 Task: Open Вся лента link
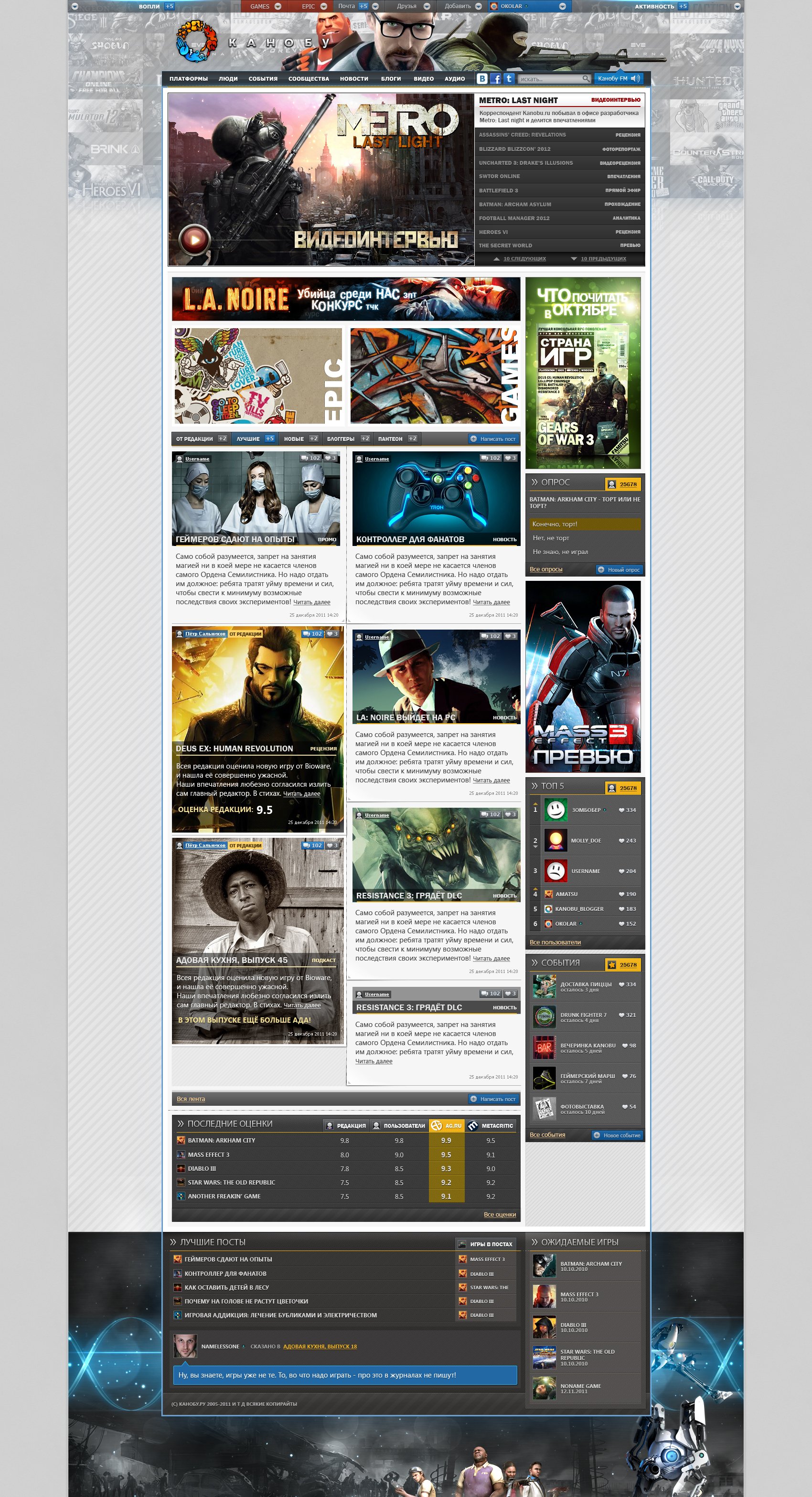pyautogui.click(x=191, y=1099)
